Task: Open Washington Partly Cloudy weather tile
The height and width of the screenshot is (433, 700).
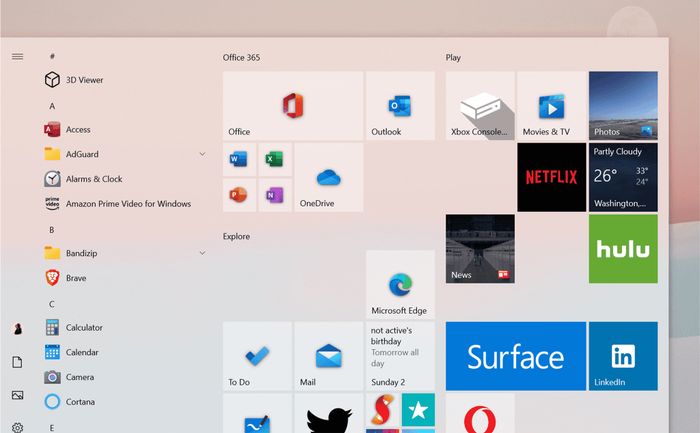Action: point(623,177)
